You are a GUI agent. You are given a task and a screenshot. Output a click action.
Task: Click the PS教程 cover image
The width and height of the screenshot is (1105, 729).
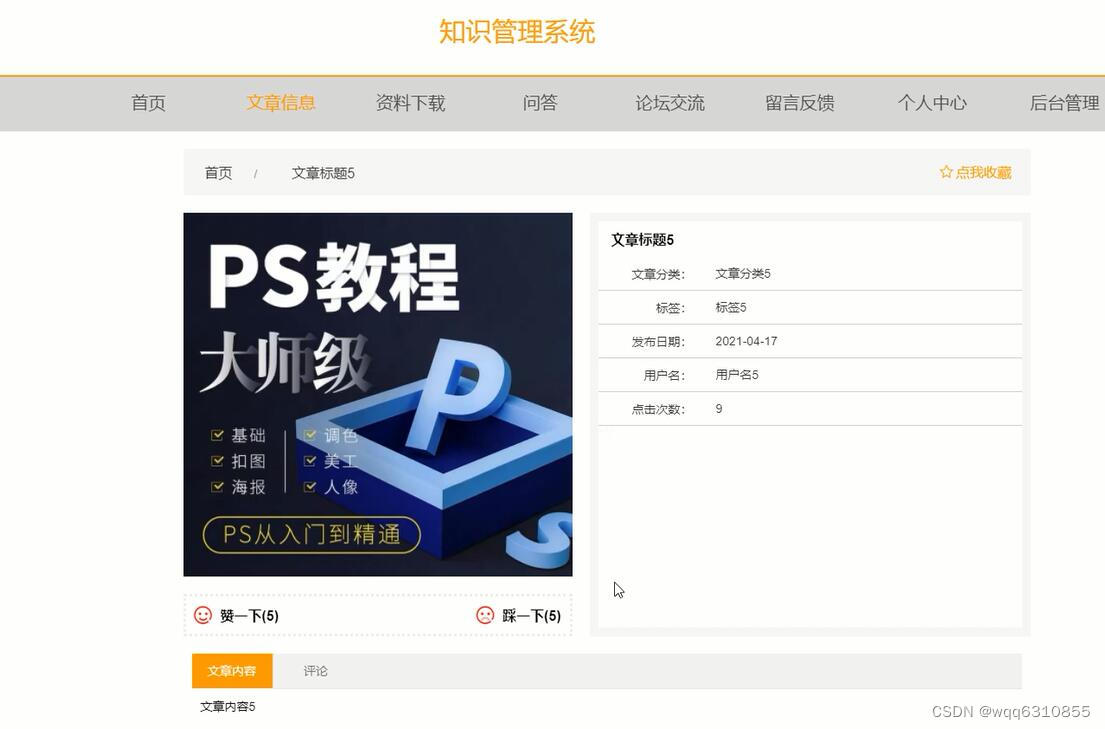click(378, 395)
